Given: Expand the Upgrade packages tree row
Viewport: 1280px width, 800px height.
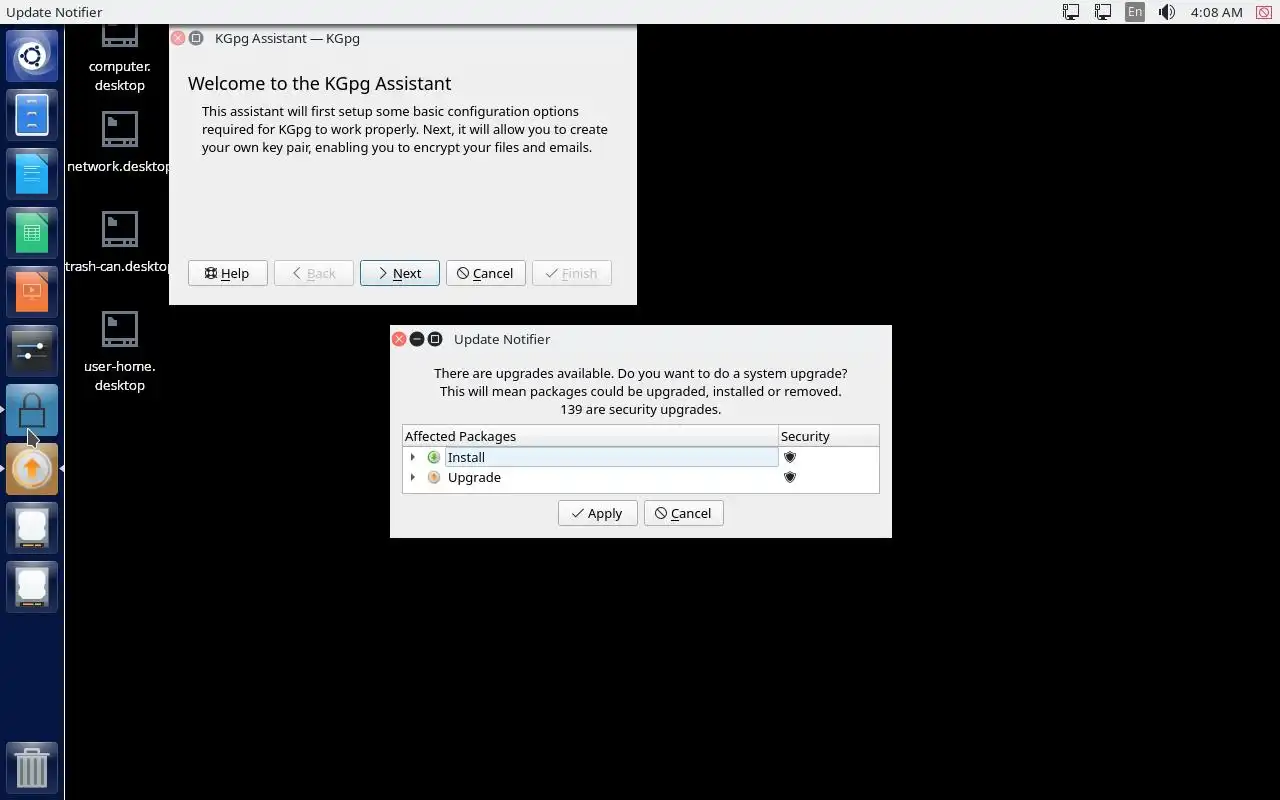Looking at the screenshot, I should pos(412,477).
